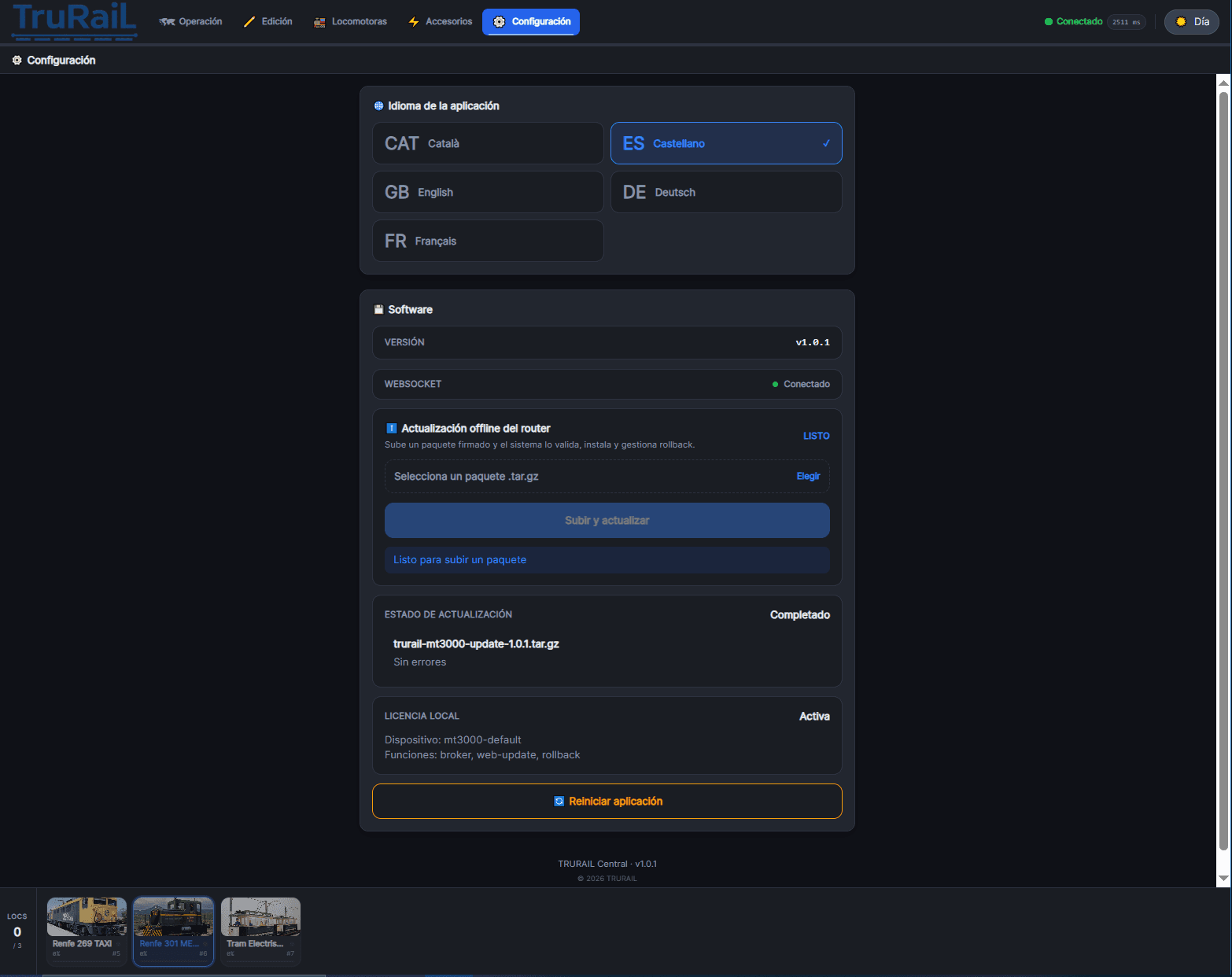This screenshot has width=1232, height=977.
Task: Click 'Dispositivo: mt3000-default' text
Action: [453, 740]
